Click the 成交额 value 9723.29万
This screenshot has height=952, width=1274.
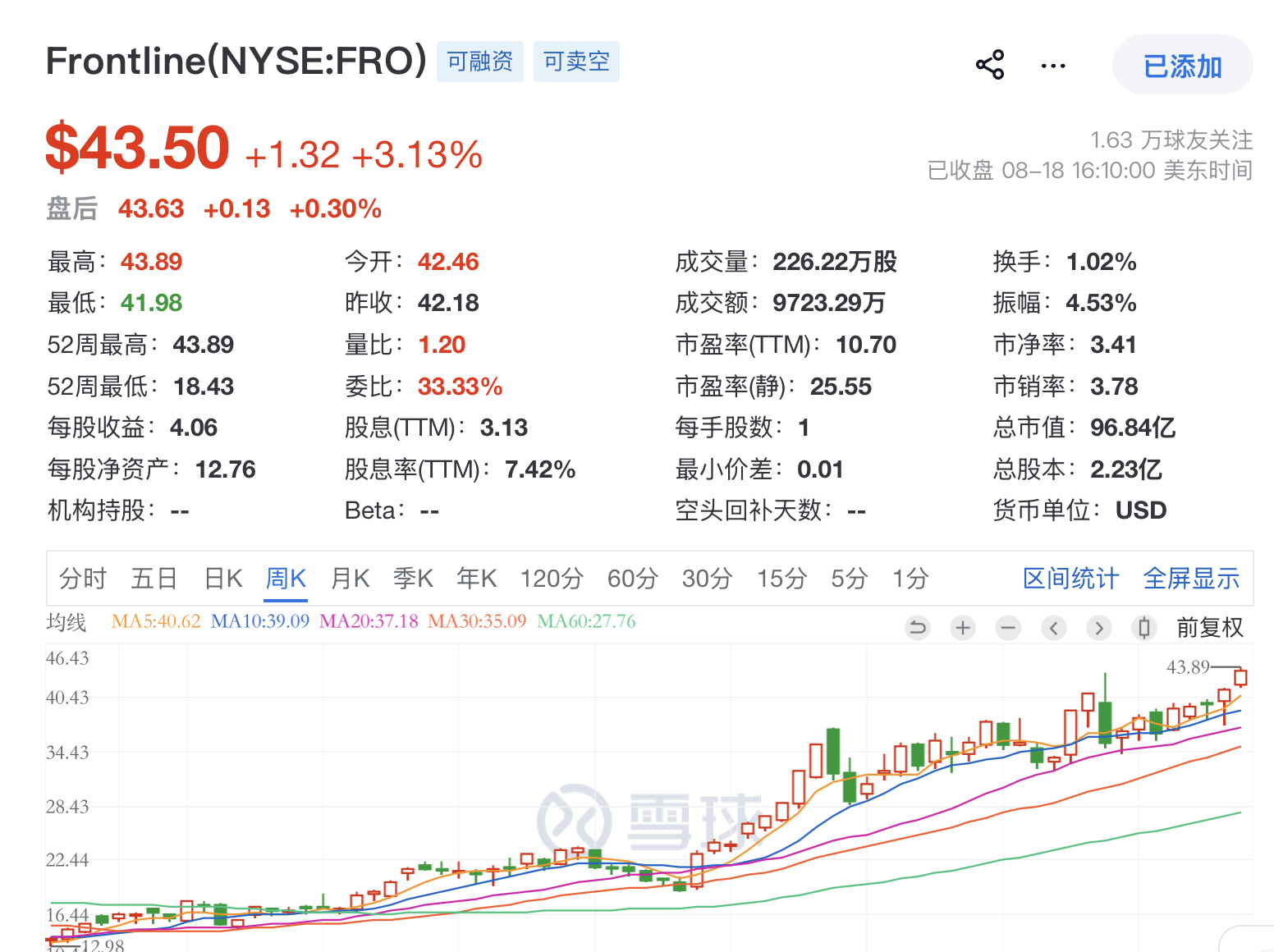829,303
